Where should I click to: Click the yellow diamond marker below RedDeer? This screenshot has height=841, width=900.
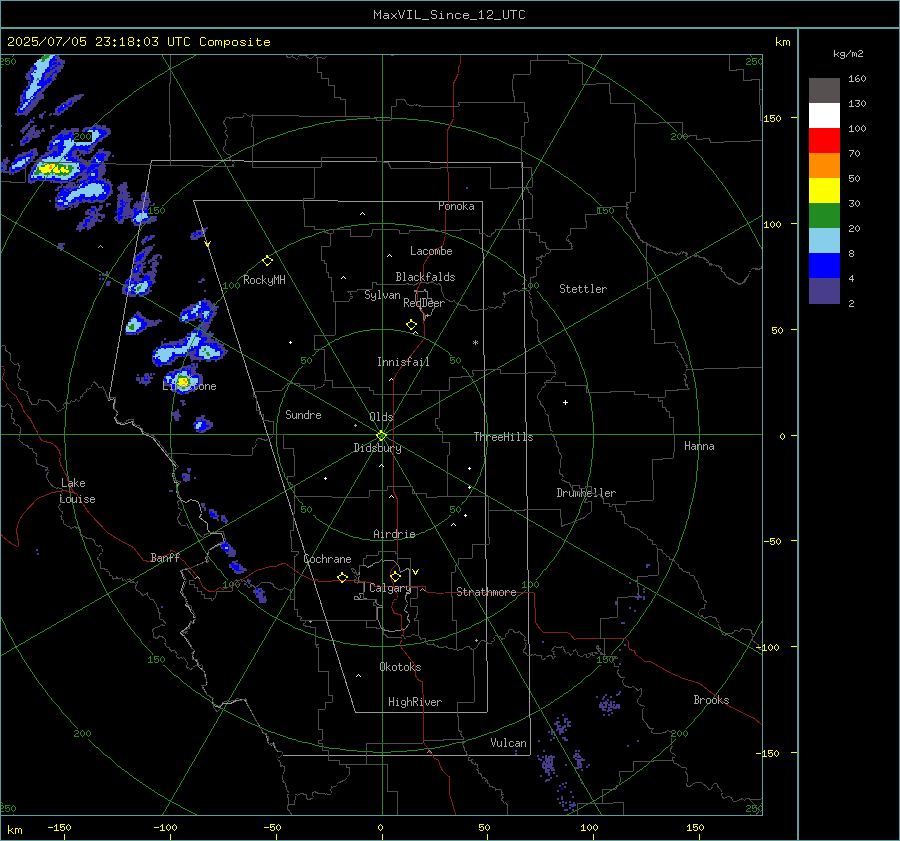(x=411, y=325)
